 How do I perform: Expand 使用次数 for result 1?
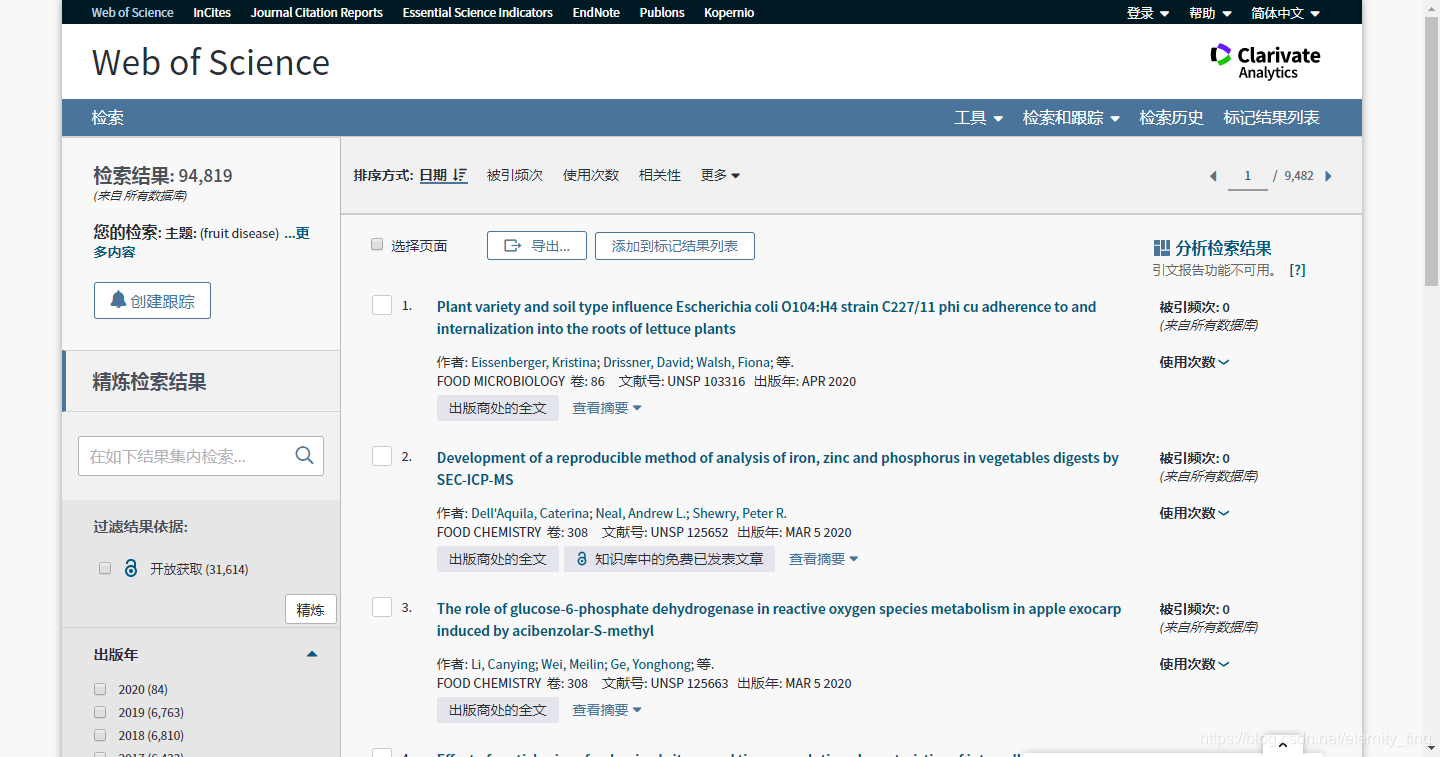1194,362
